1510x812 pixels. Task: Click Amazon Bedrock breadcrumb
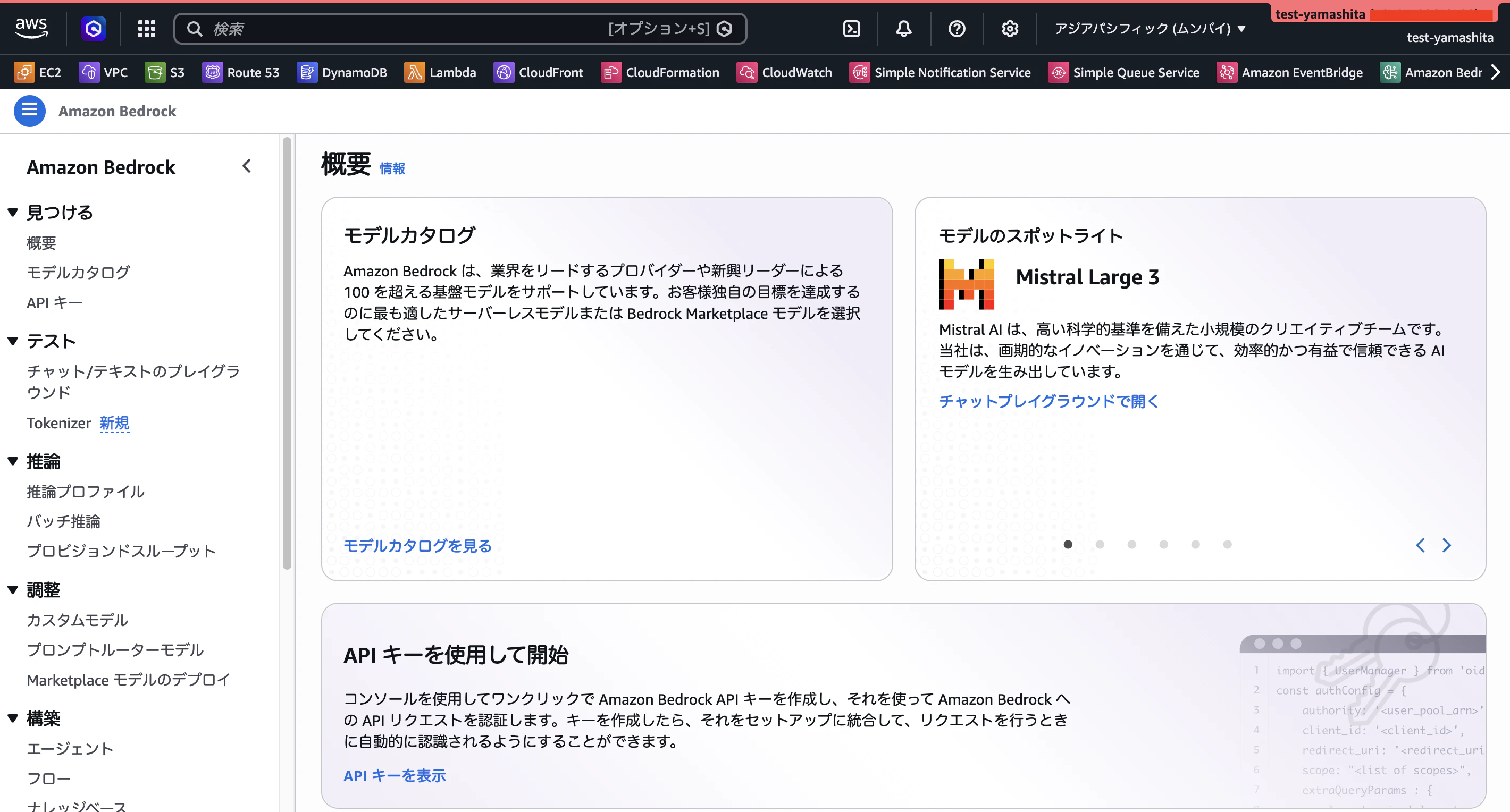[x=117, y=111]
